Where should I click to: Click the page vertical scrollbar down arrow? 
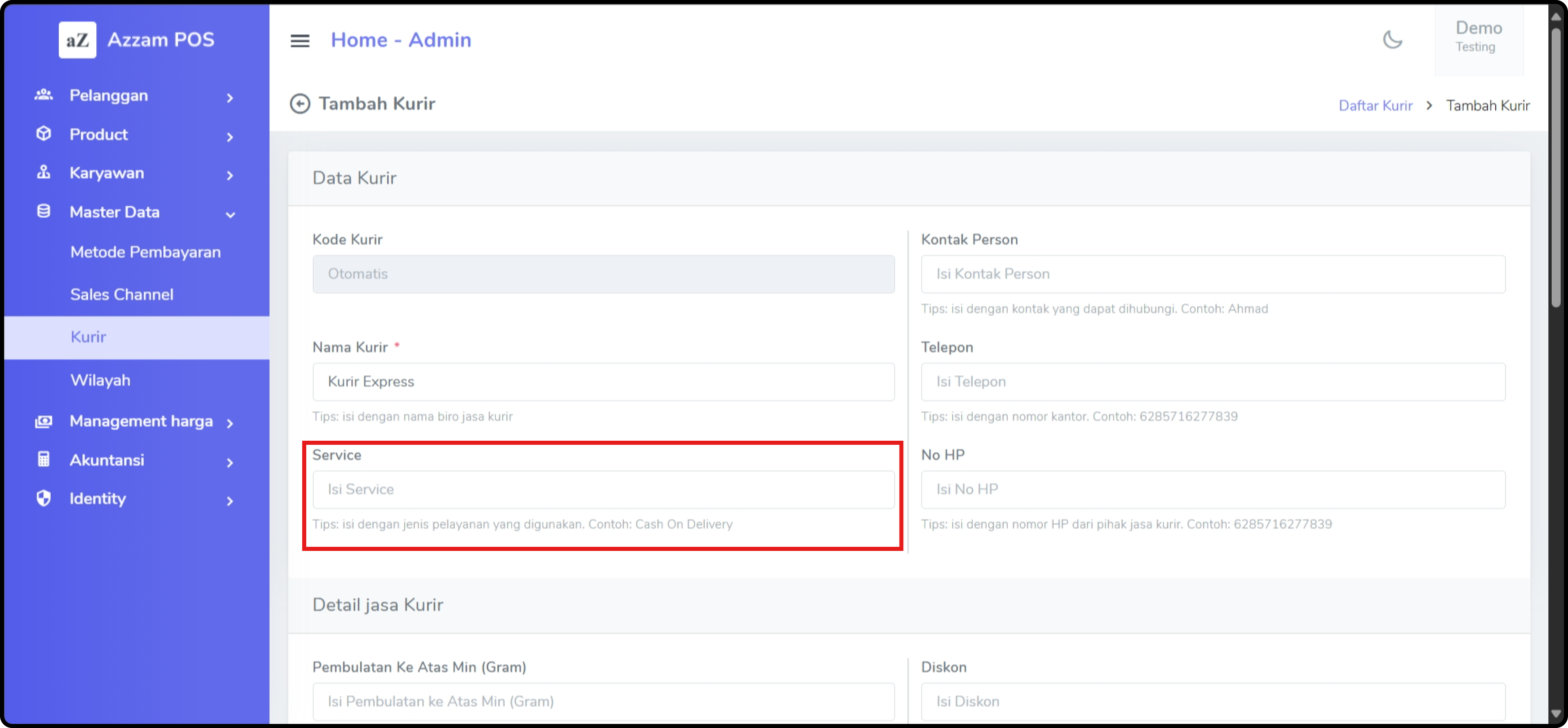click(1556, 714)
